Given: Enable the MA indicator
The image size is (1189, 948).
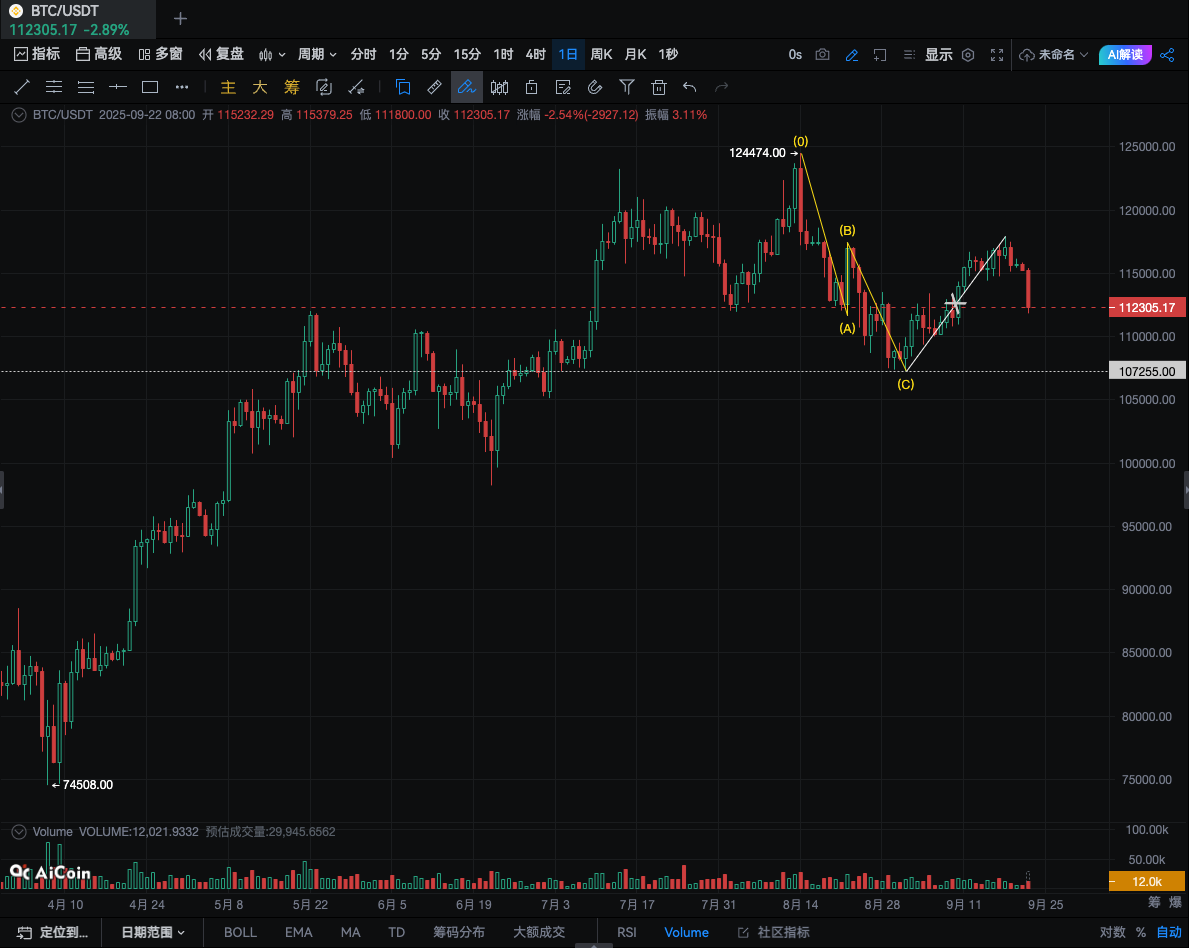Looking at the screenshot, I should point(350,932).
